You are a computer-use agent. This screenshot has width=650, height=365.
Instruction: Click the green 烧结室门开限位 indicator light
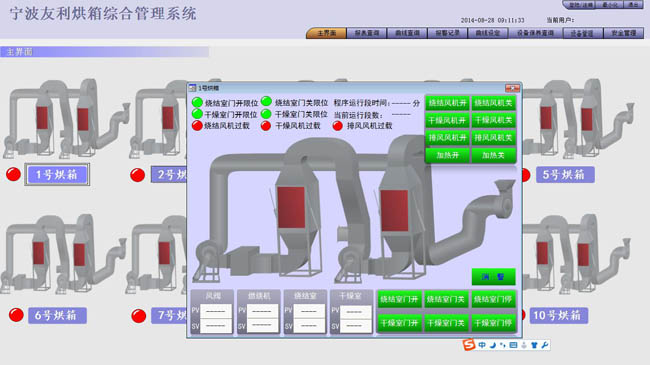197,102
